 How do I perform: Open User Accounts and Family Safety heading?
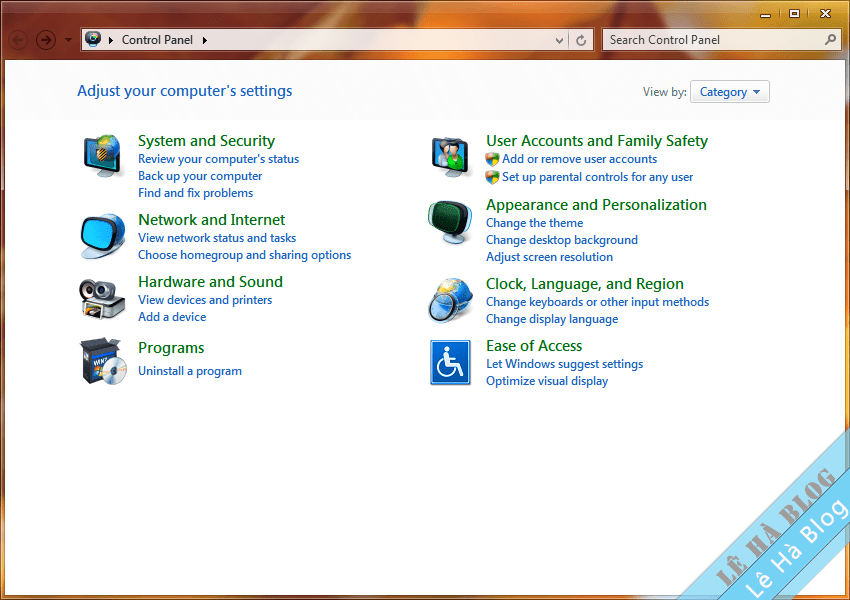tap(597, 141)
